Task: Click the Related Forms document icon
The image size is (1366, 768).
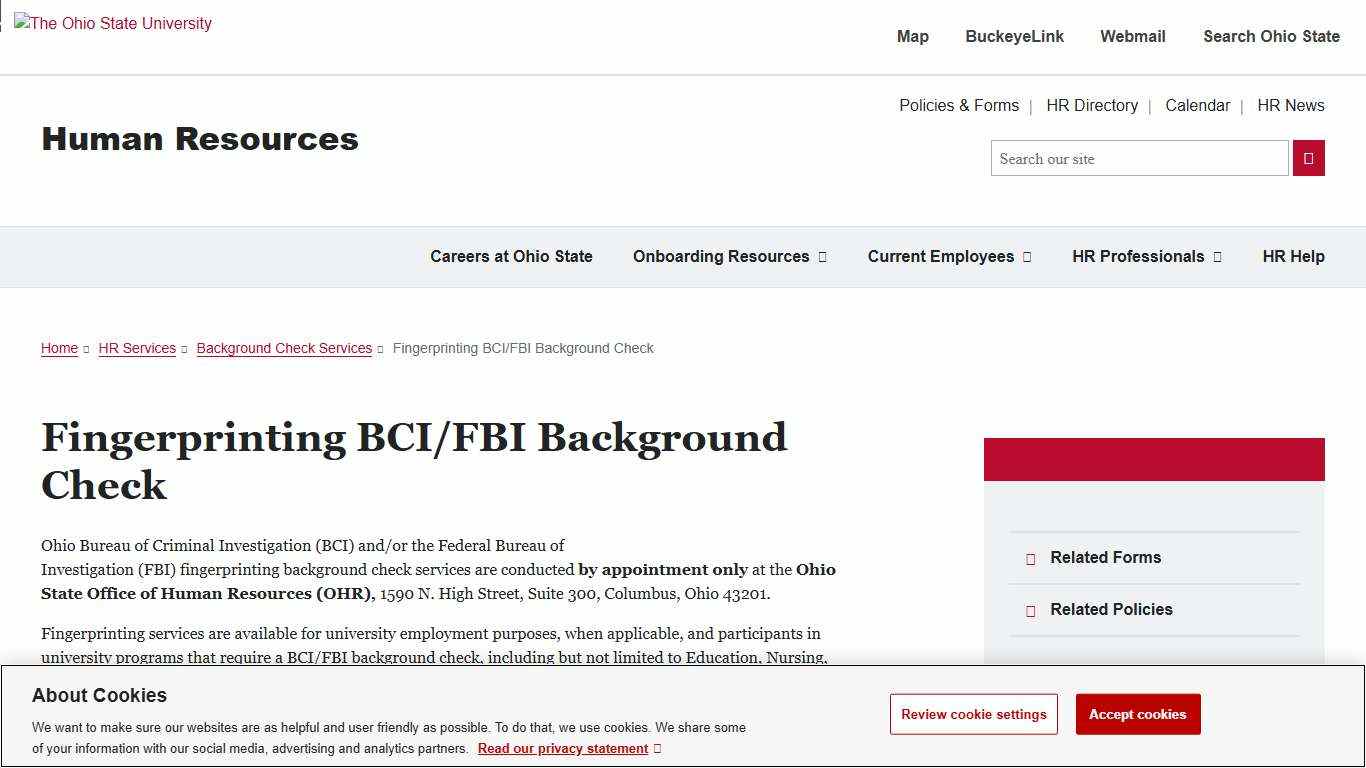Action: pyautogui.click(x=1031, y=558)
